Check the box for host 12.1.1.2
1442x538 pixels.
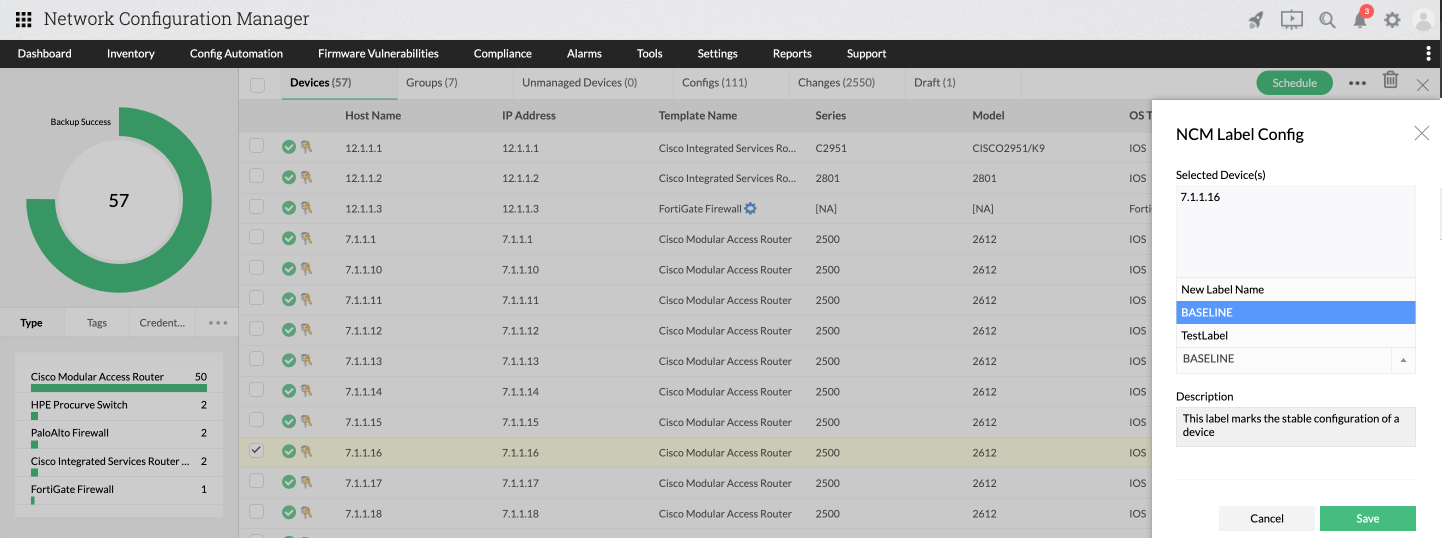tap(257, 176)
